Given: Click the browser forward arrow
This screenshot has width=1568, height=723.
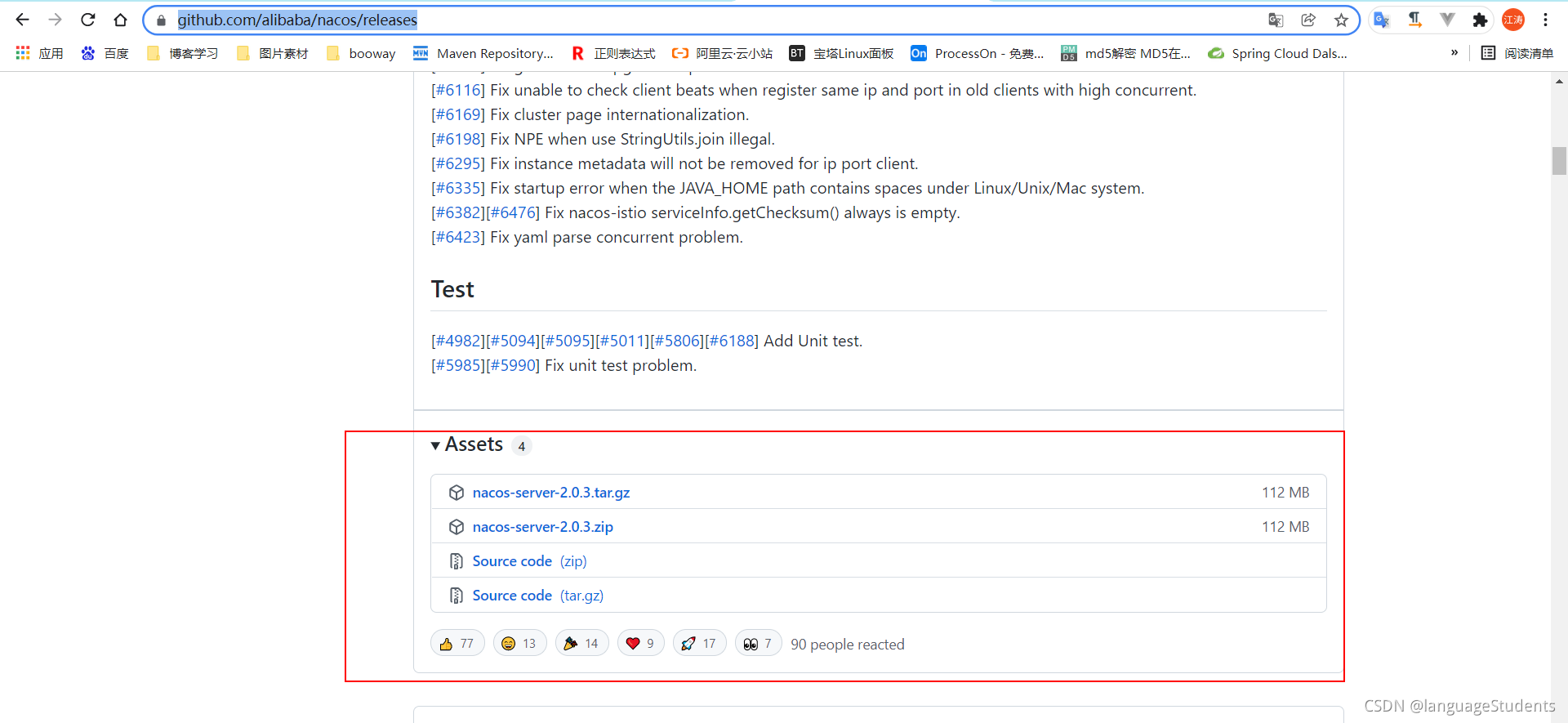Looking at the screenshot, I should [55, 20].
